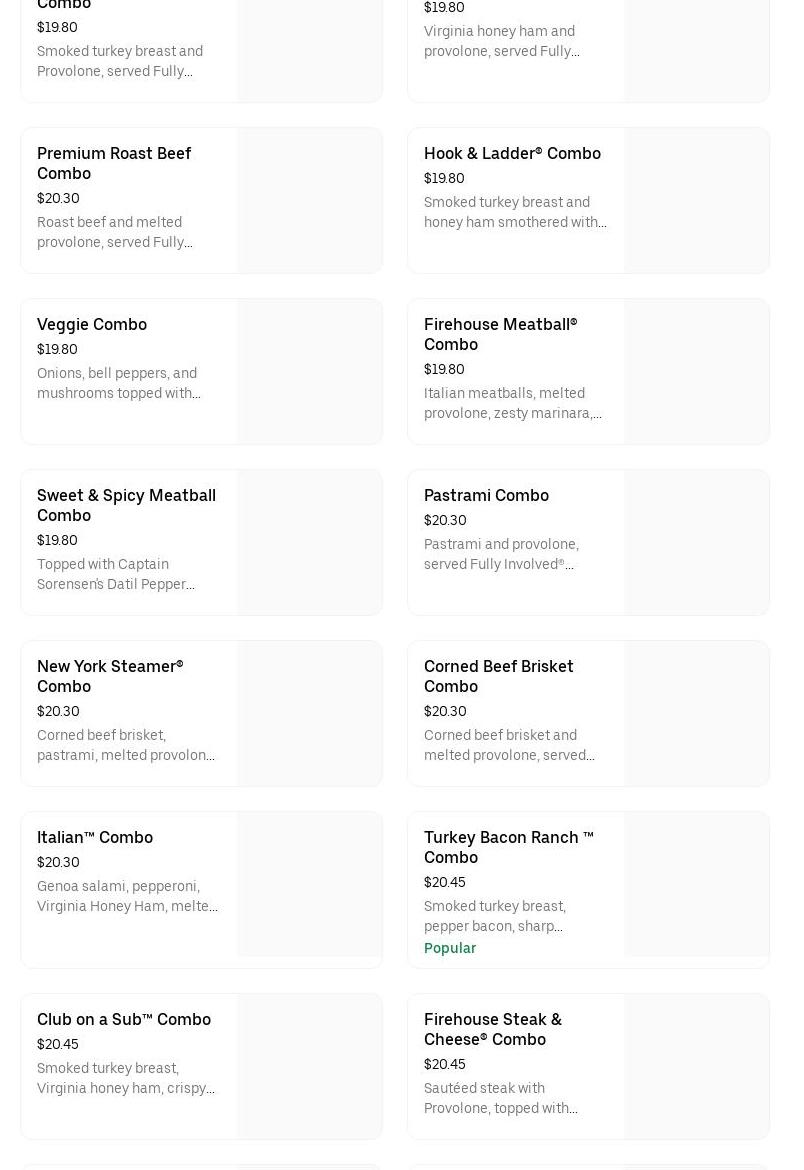This screenshot has height=1170, width=804.
Task: Click the Virginia honey ham and provolone description
Action: pos(500,41)
